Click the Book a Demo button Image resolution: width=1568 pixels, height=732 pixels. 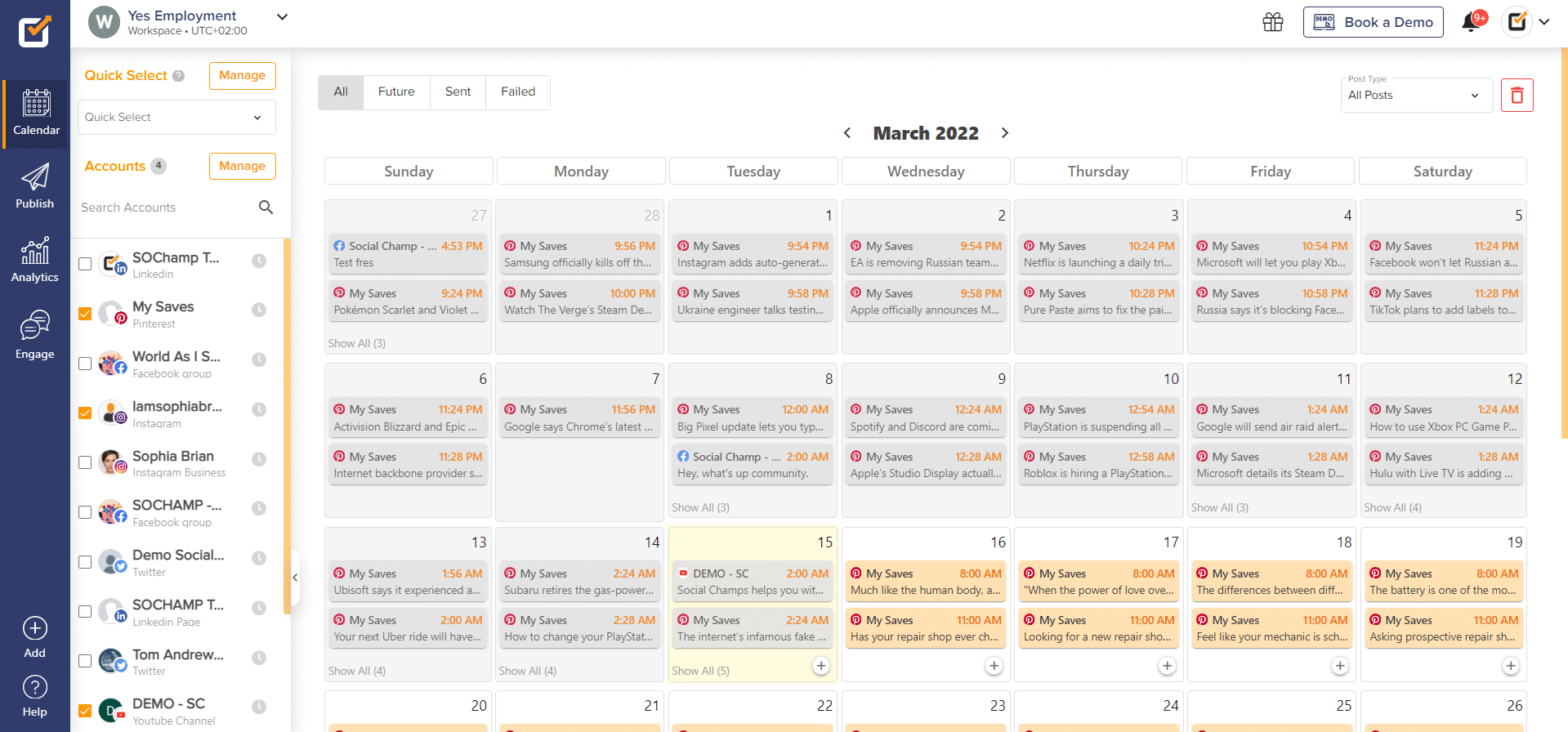1373,22
